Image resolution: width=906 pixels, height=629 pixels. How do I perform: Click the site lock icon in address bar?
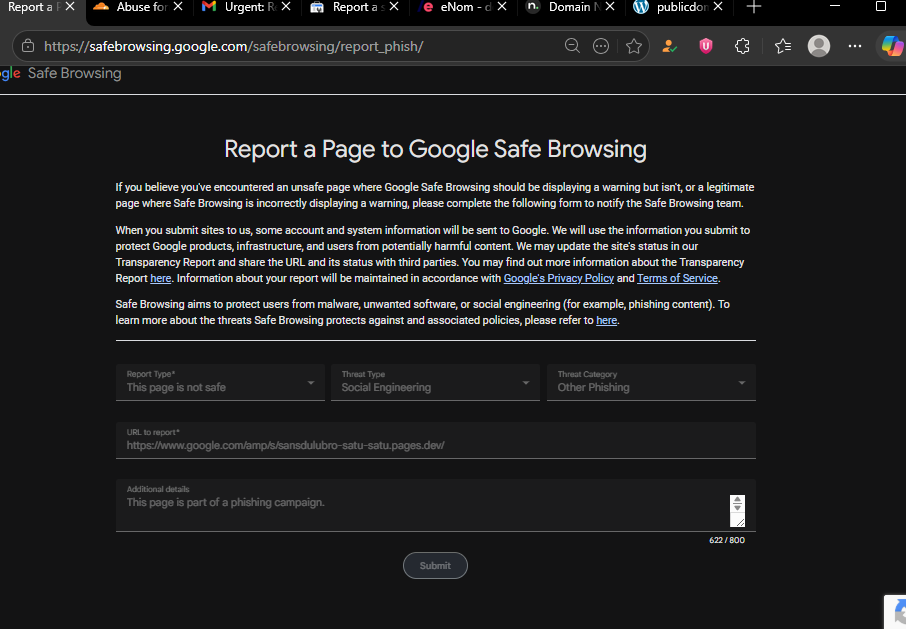pyautogui.click(x=28, y=46)
